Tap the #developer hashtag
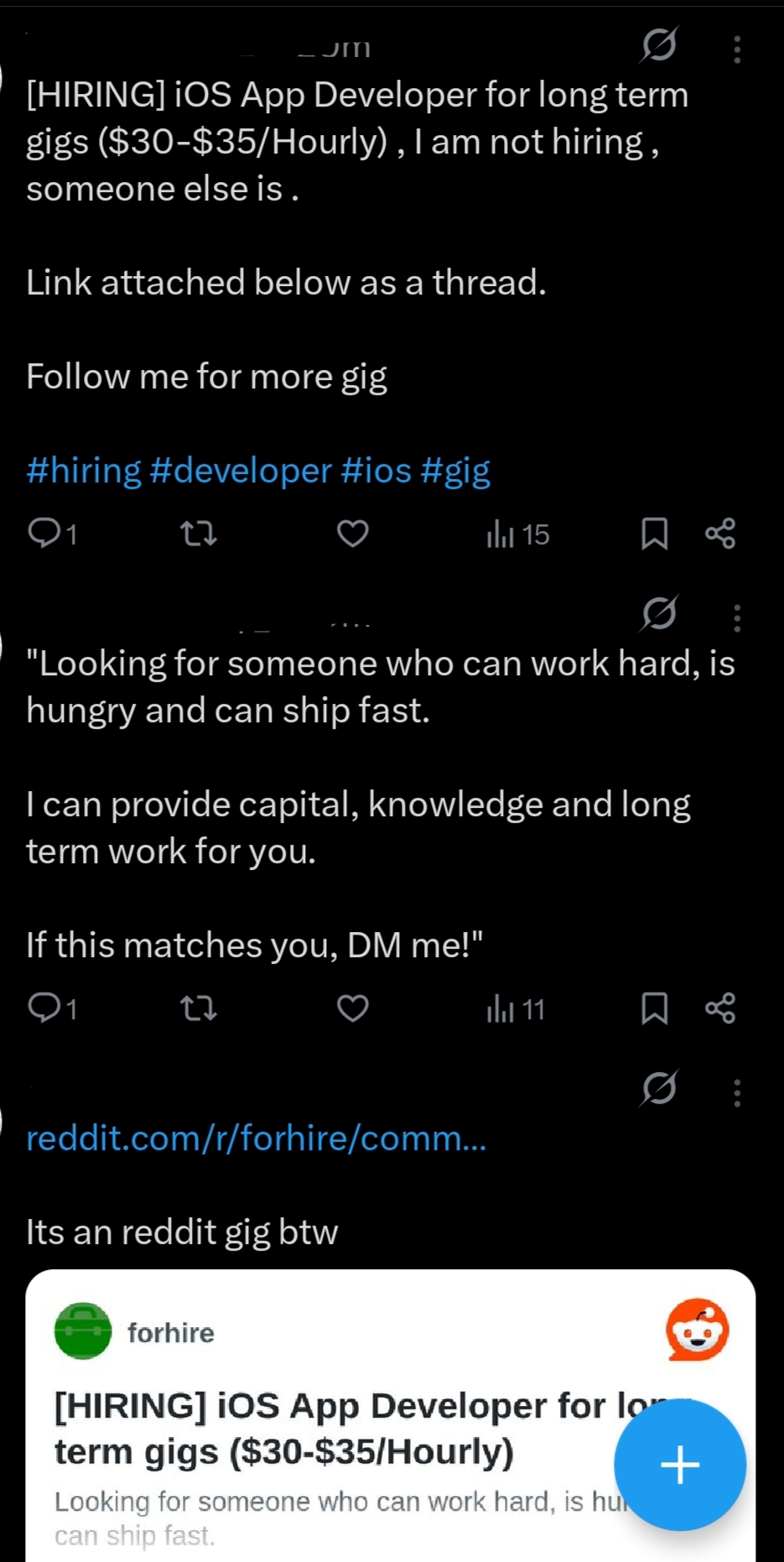 point(241,471)
